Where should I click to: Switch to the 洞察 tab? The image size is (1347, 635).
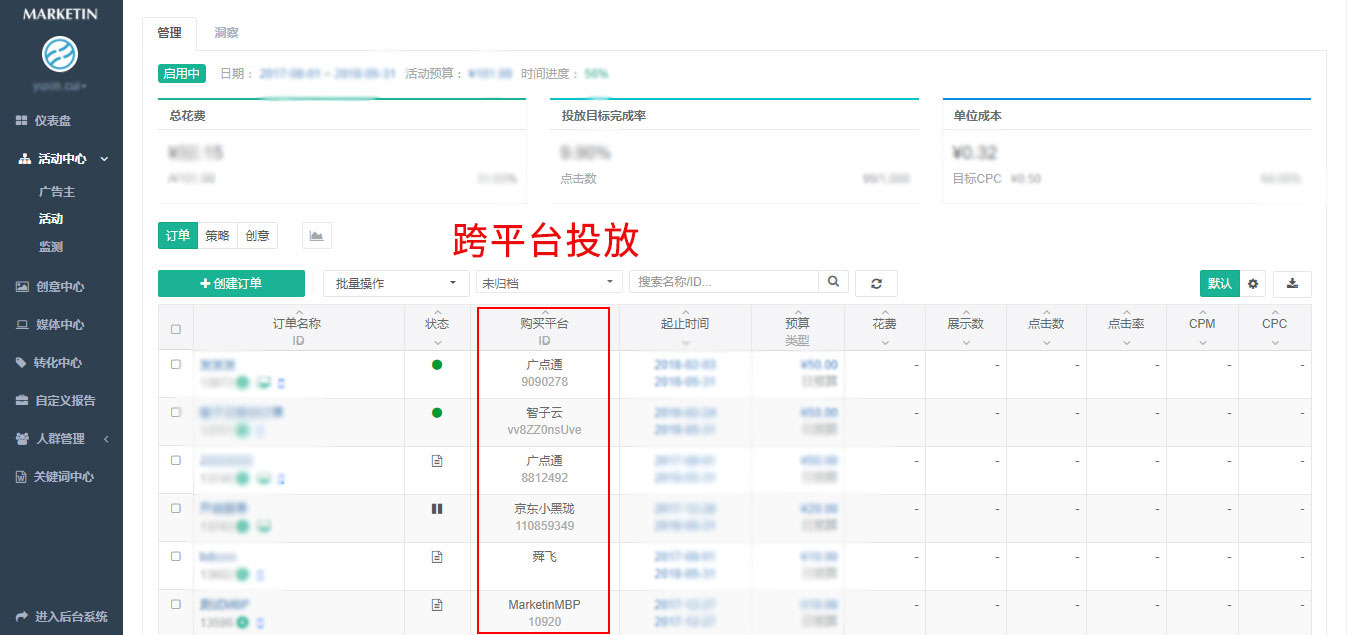226,33
